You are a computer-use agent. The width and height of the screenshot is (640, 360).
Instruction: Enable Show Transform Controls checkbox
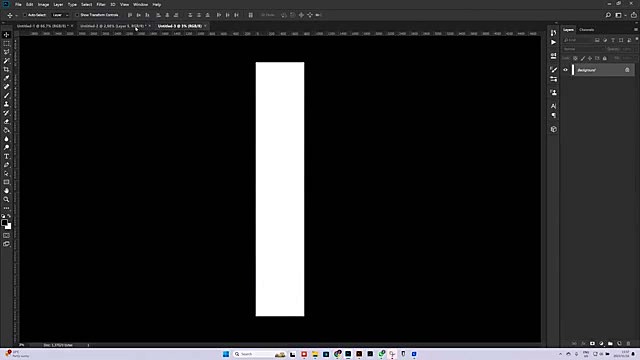(77, 15)
